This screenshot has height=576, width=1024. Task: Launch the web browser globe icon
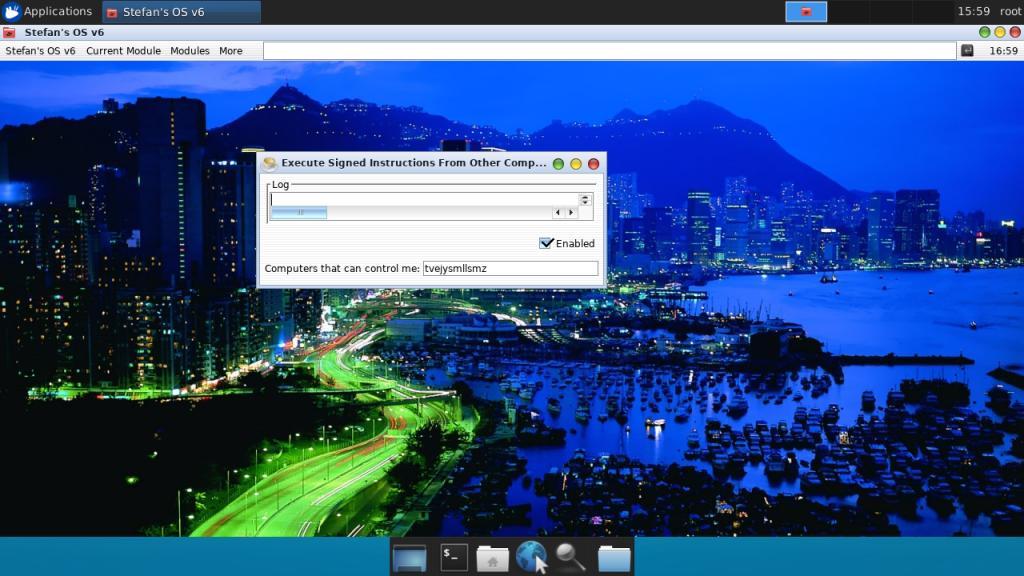point(531,557)
